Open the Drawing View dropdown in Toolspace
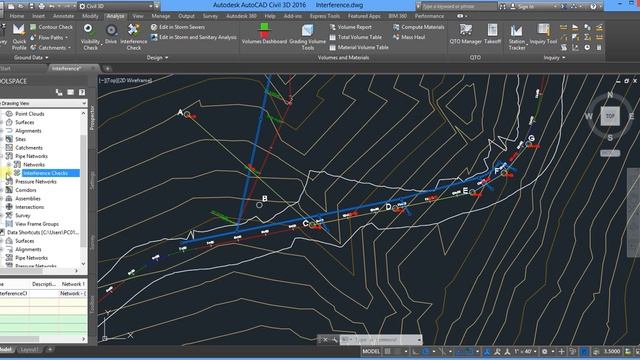This screenshot has height=360, width=640. click(43, 103)
